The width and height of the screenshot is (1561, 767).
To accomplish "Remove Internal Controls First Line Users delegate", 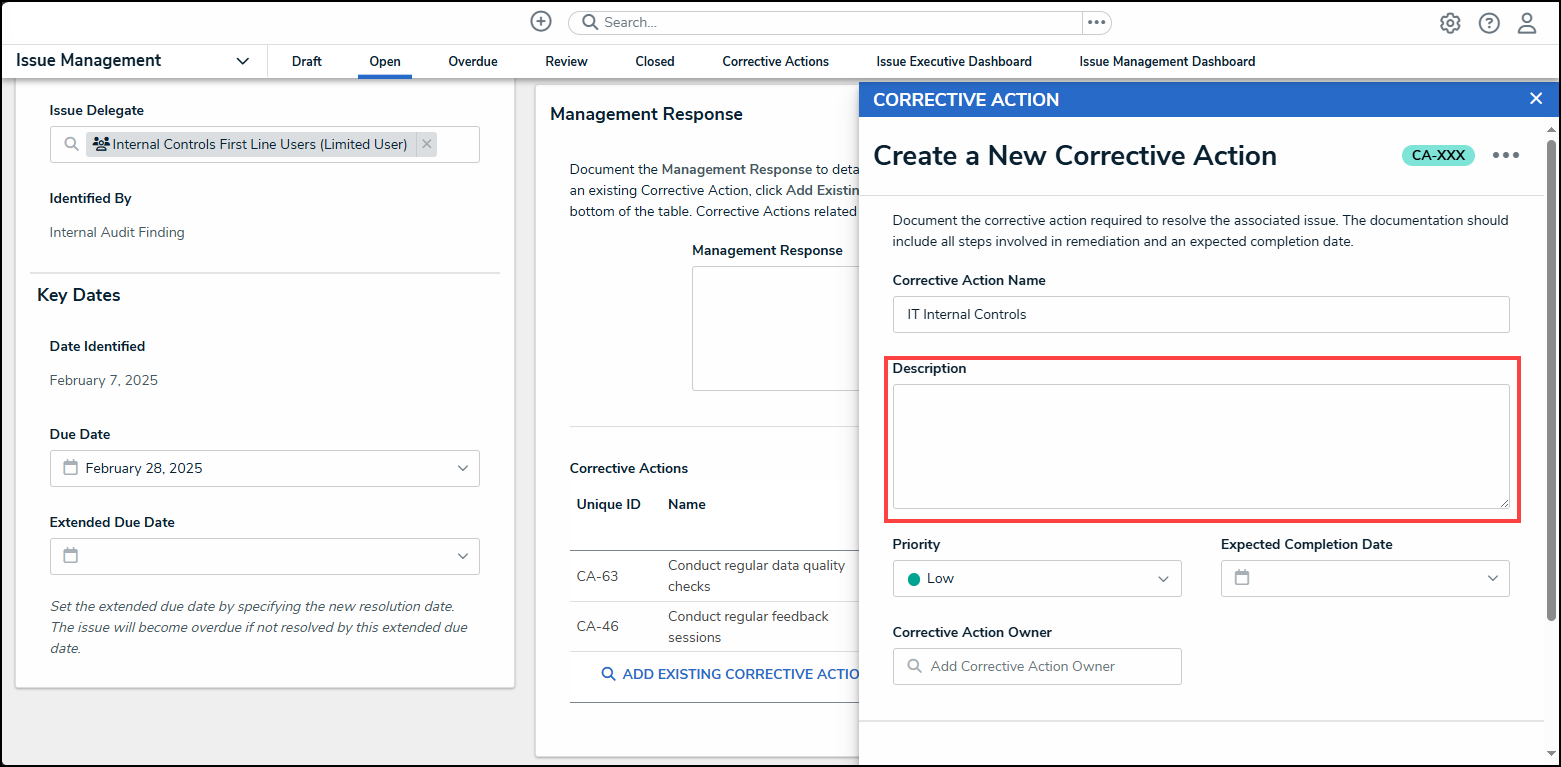I will [427, 144].
